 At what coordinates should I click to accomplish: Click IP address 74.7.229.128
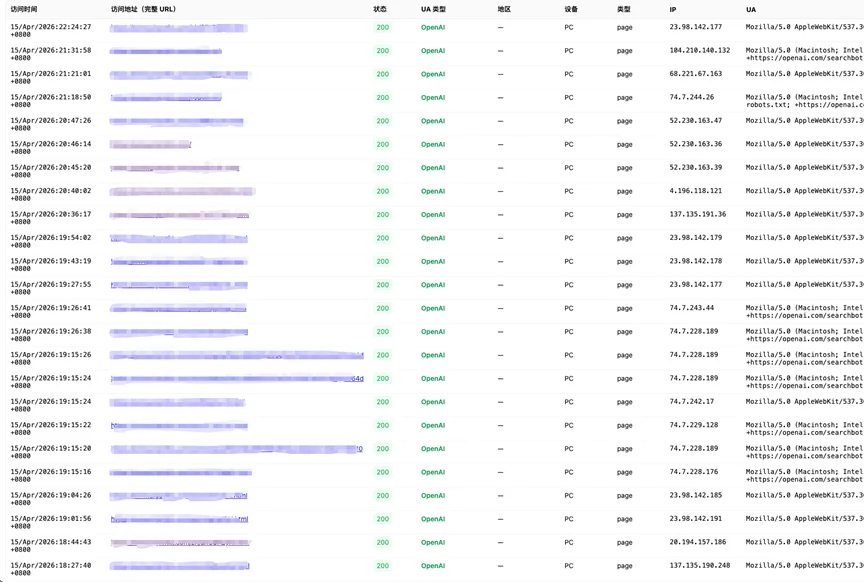[694, 425]
